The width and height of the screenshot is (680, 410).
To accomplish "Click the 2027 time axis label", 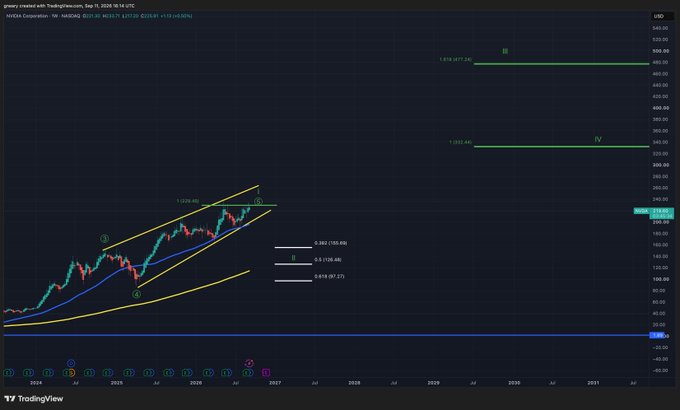I will (x=275, y=383).
